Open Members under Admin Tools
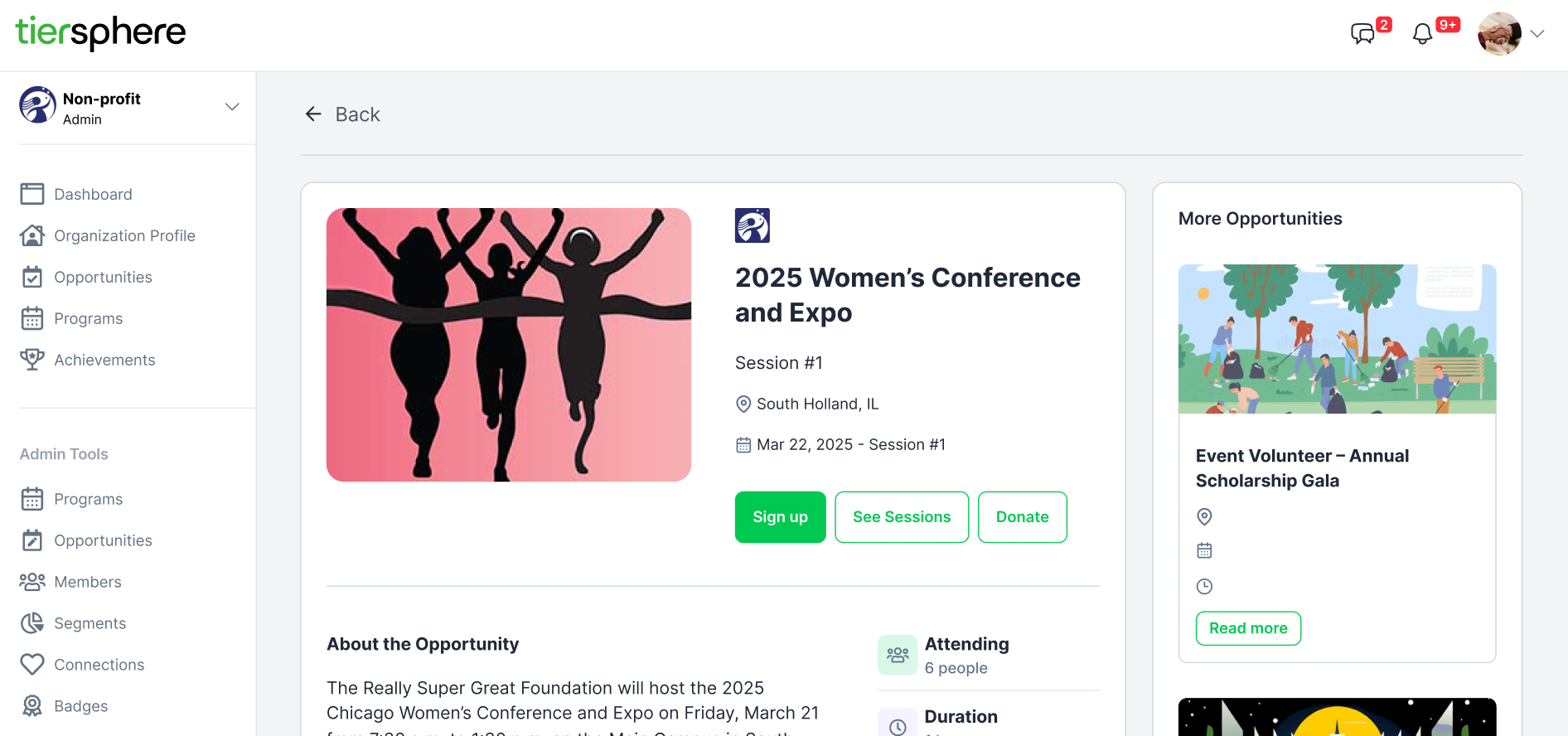Image resolution: width=1568 pixels, height=736 pixels. coord(88,582)
